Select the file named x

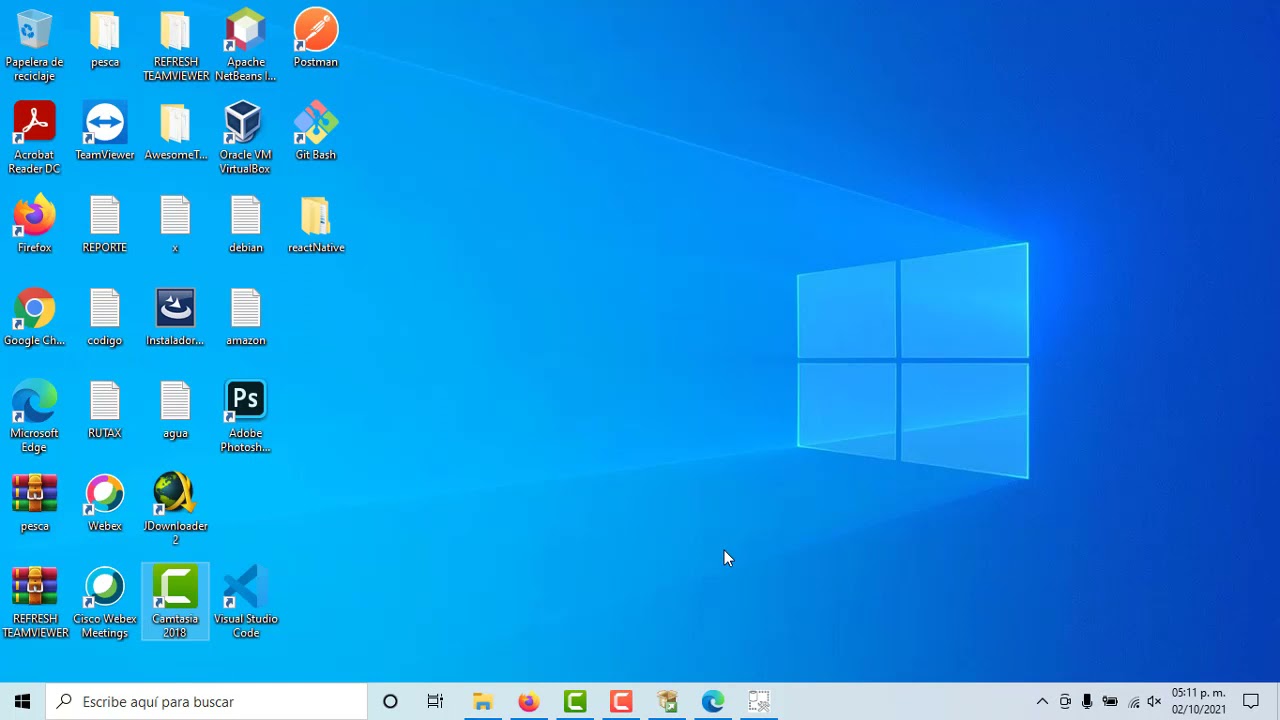click(175, 225)
